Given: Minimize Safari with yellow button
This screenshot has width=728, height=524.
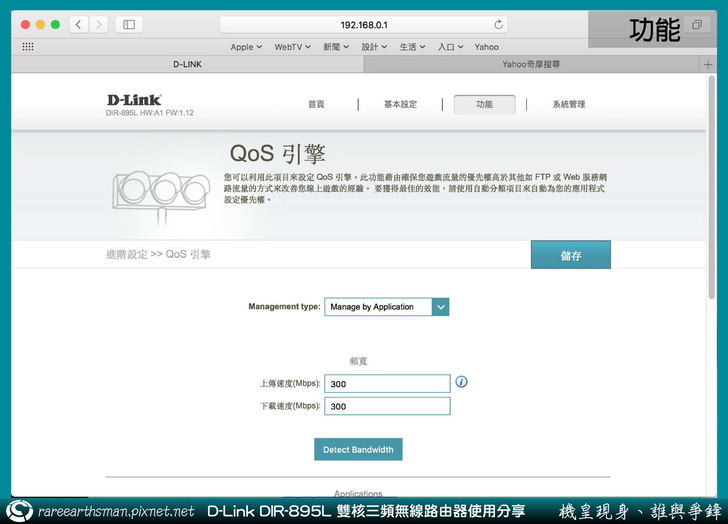Looking at the screenshot, I should pos(40,25).
